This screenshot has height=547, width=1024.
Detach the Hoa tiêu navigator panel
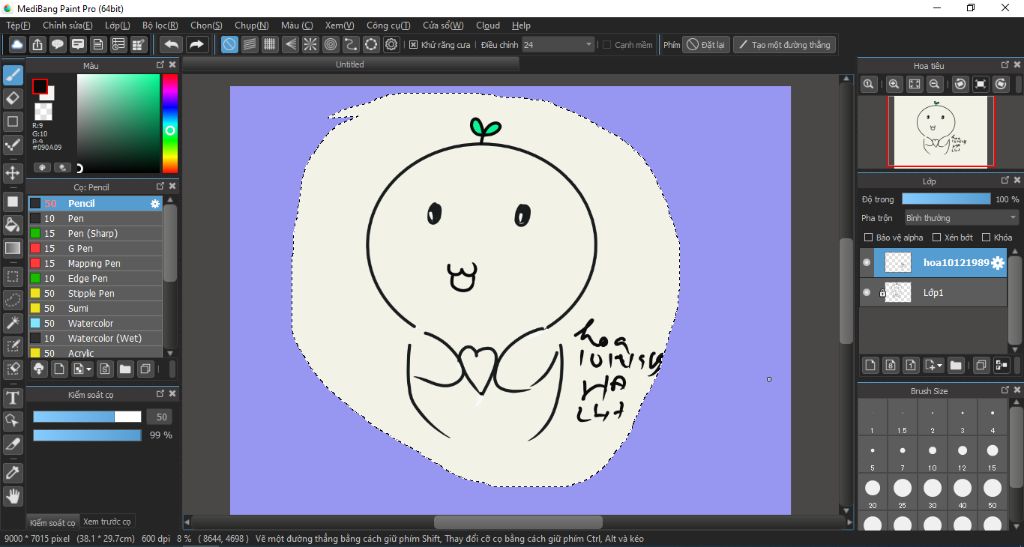[1005, 65]
